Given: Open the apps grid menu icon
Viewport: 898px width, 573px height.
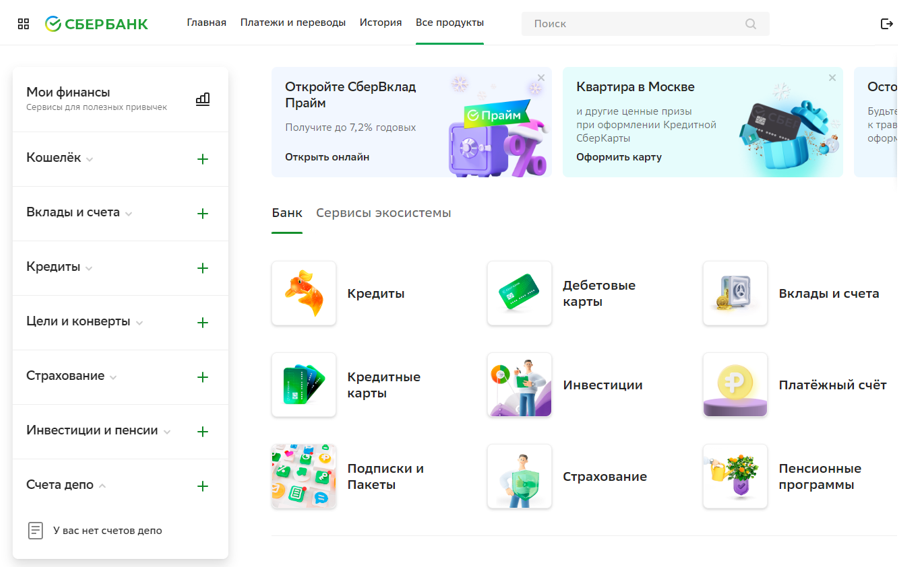Looking at the screenshot, I should point(23,23).
